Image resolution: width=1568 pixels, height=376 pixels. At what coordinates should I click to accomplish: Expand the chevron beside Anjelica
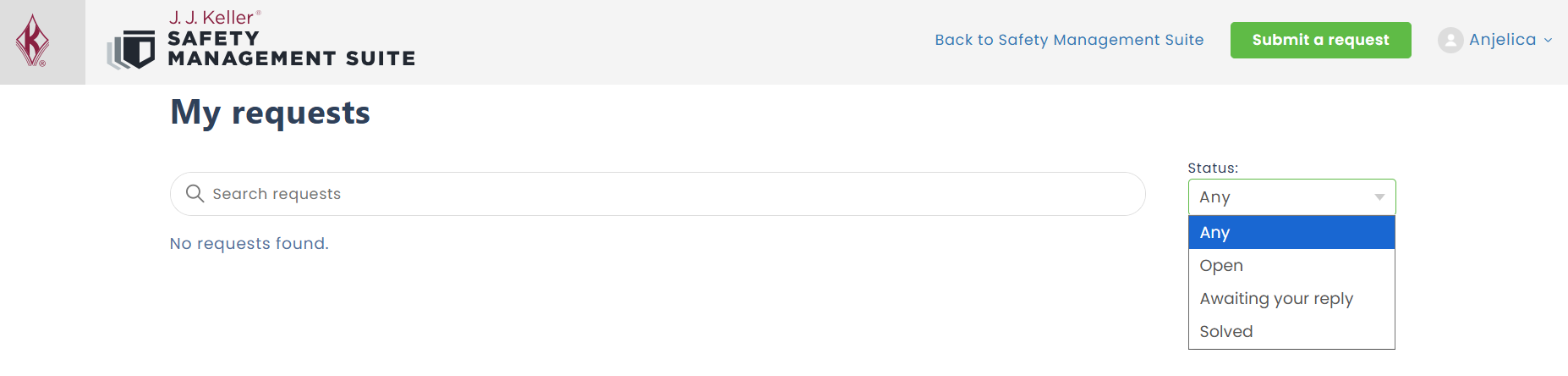(x=1548, y=40)
